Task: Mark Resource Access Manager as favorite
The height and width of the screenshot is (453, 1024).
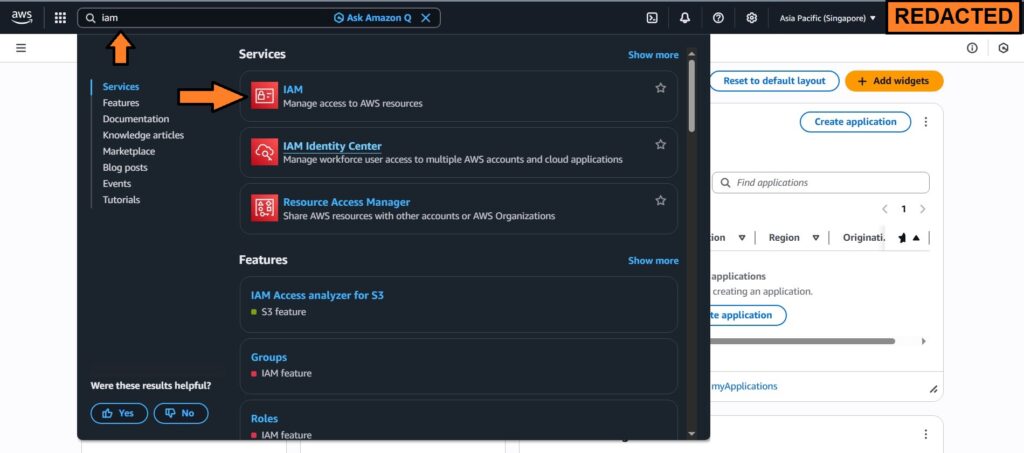Action: point(660,201)
